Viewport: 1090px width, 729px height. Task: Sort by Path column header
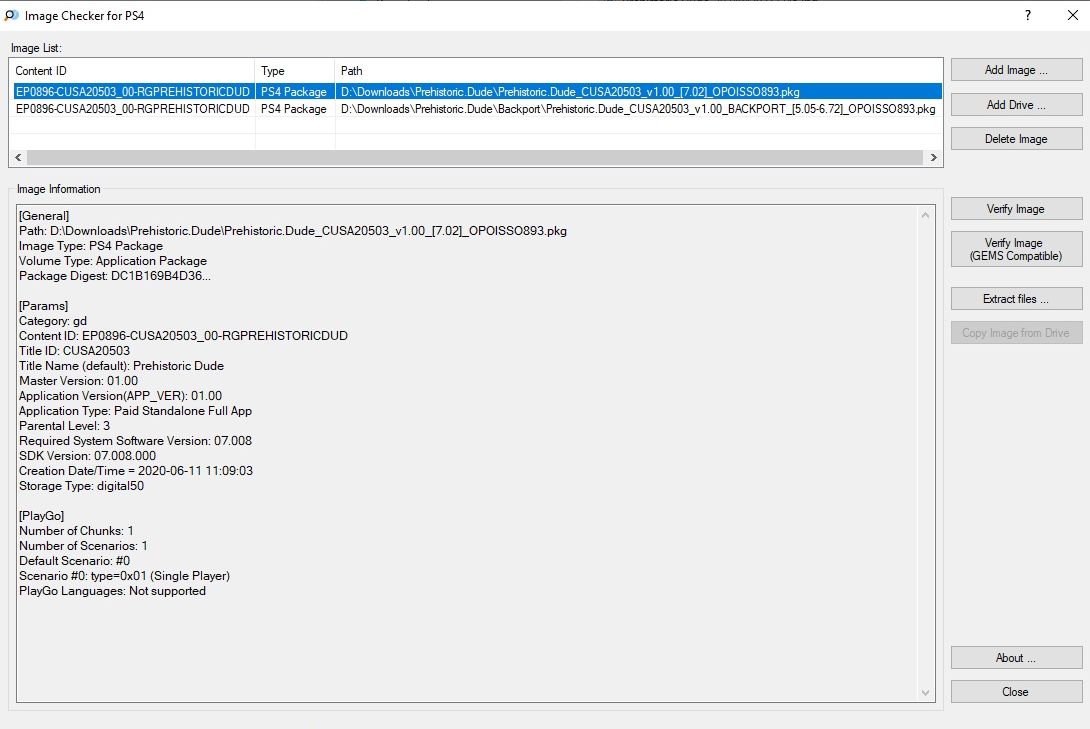pos(638,71)
